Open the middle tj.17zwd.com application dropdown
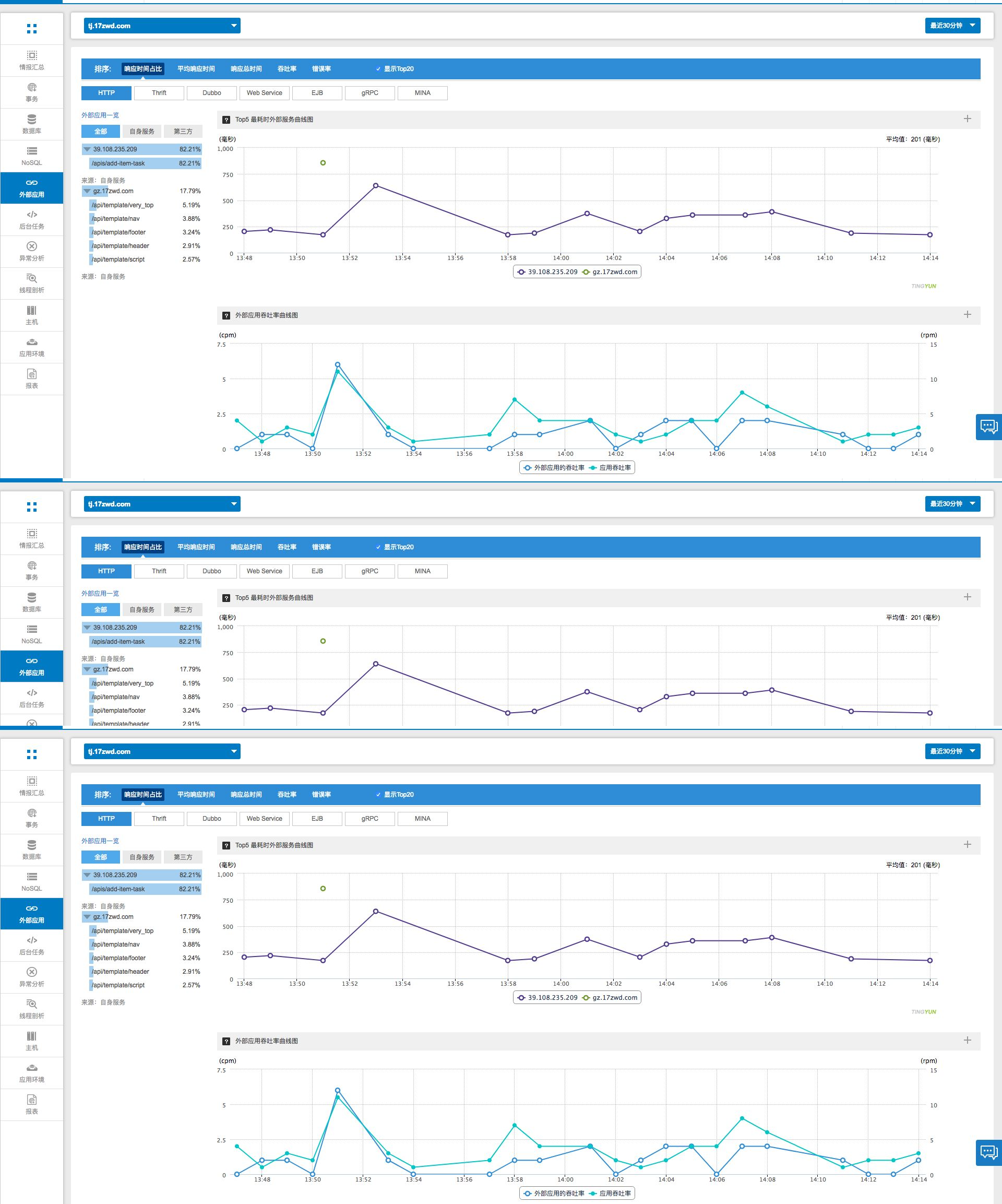1002x1204 pixels. 162,504
